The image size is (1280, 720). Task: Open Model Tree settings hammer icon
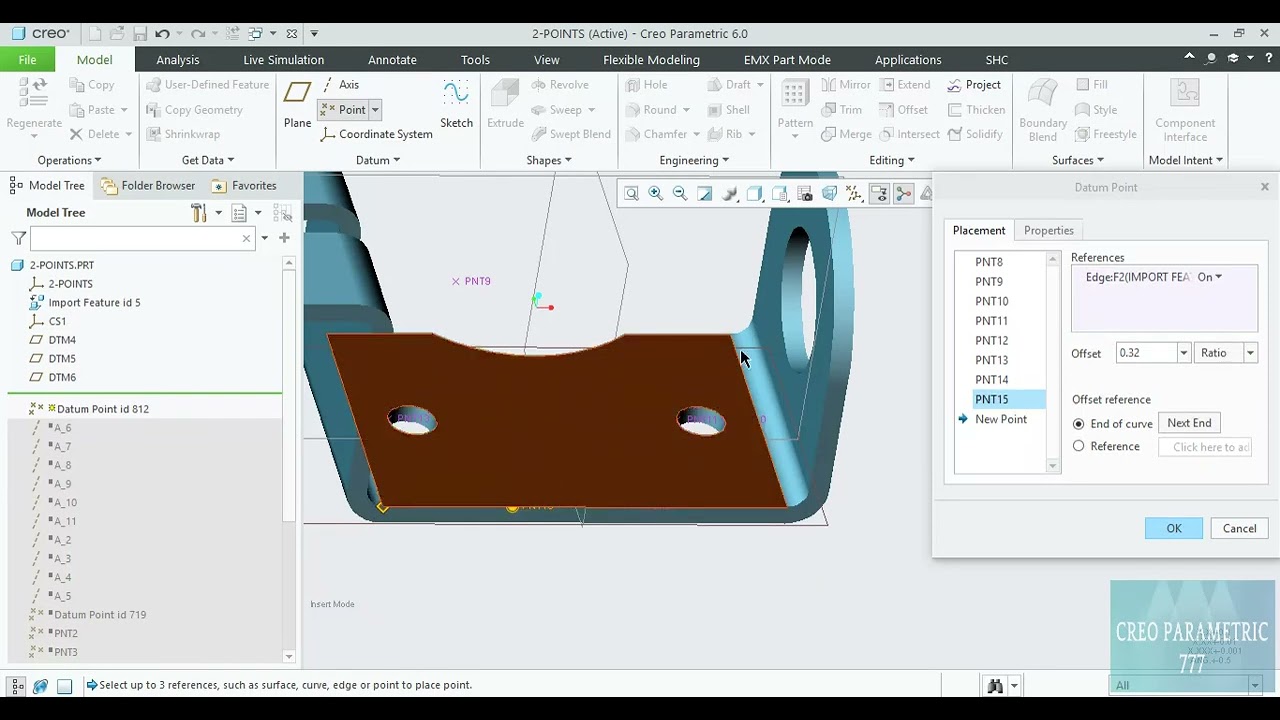click(x=198, y=213)
